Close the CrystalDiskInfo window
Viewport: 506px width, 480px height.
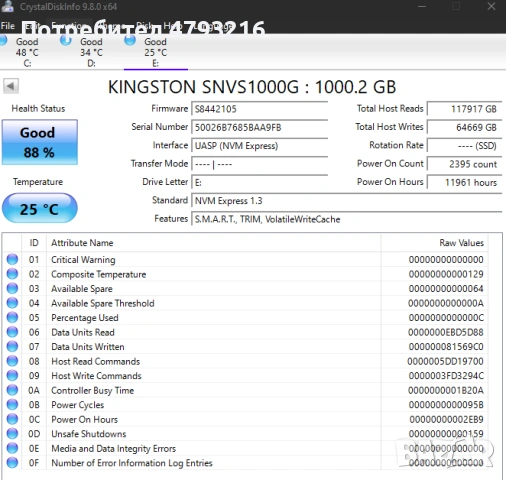point(491,6)
